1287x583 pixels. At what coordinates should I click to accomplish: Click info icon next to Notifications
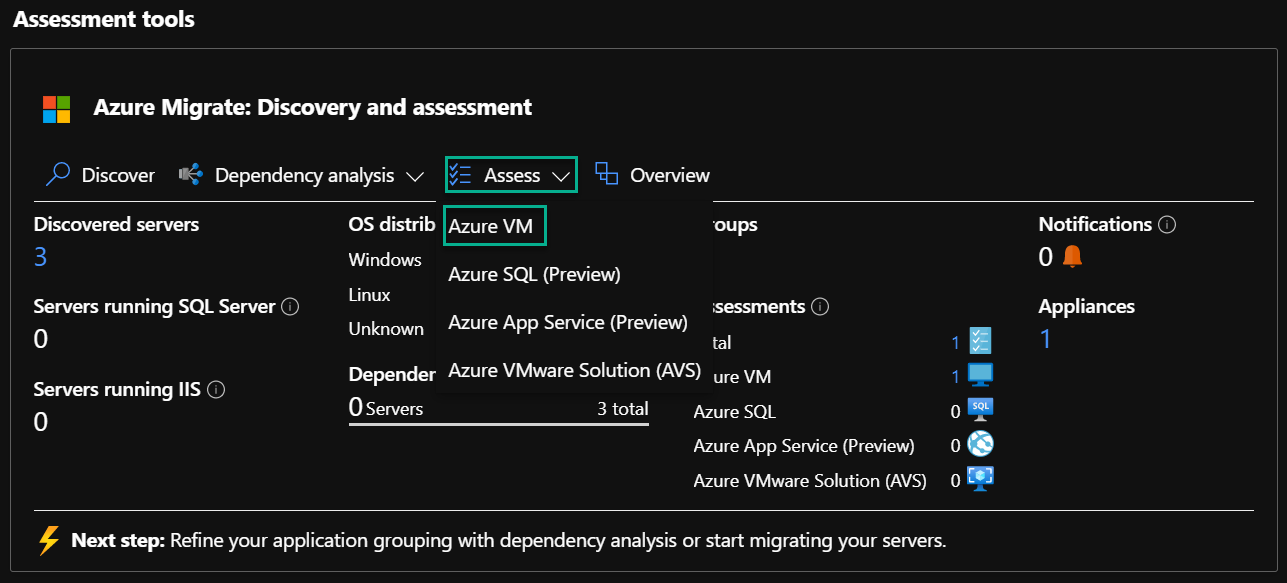tap(1167, 225)
